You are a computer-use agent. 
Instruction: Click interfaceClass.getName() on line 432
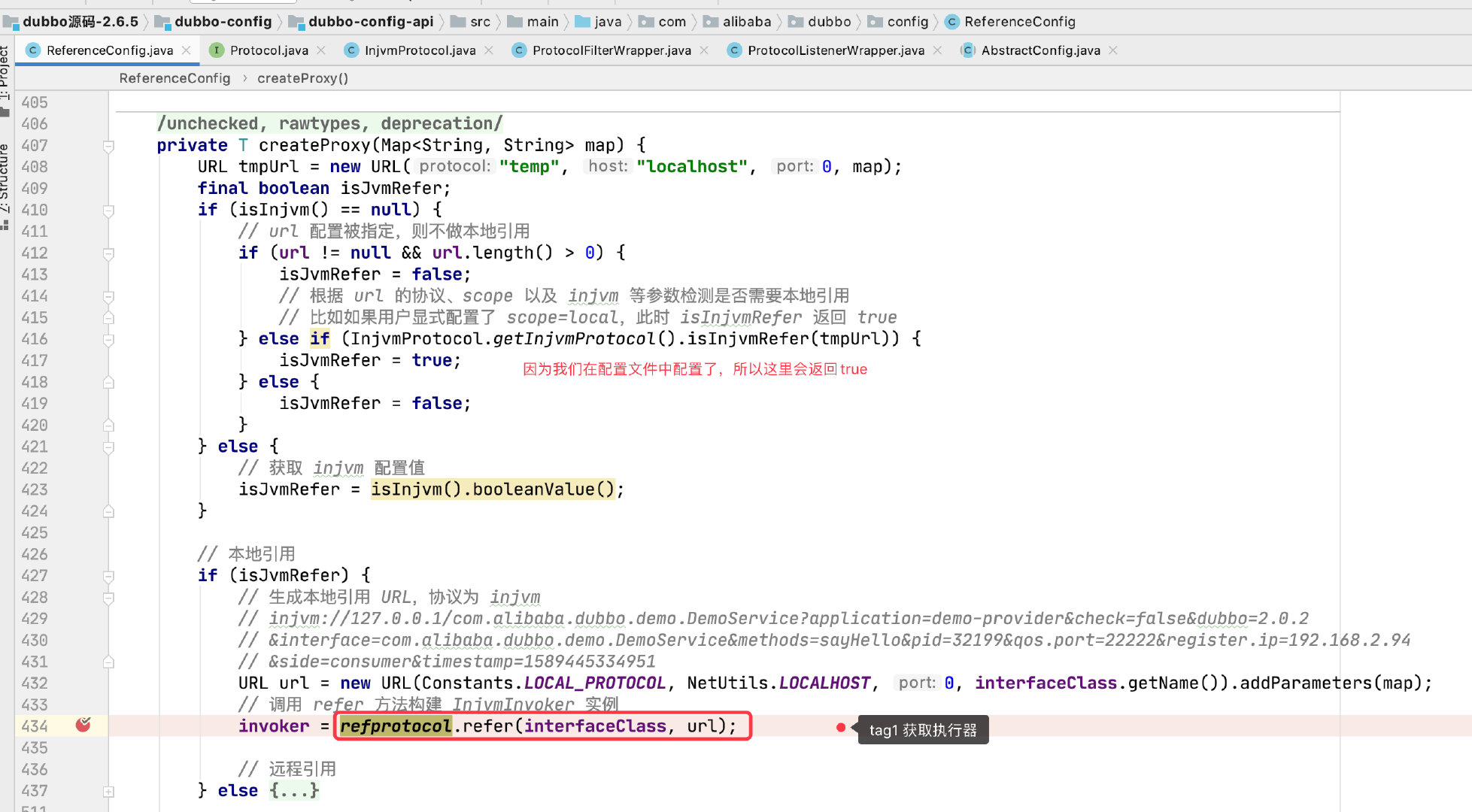click(1101, 683)
